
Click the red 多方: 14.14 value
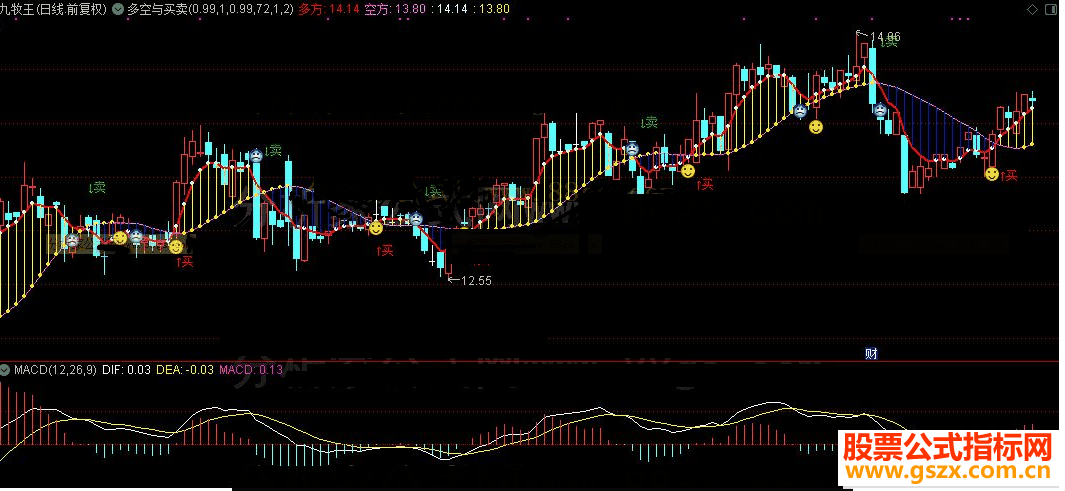point(327,10)
